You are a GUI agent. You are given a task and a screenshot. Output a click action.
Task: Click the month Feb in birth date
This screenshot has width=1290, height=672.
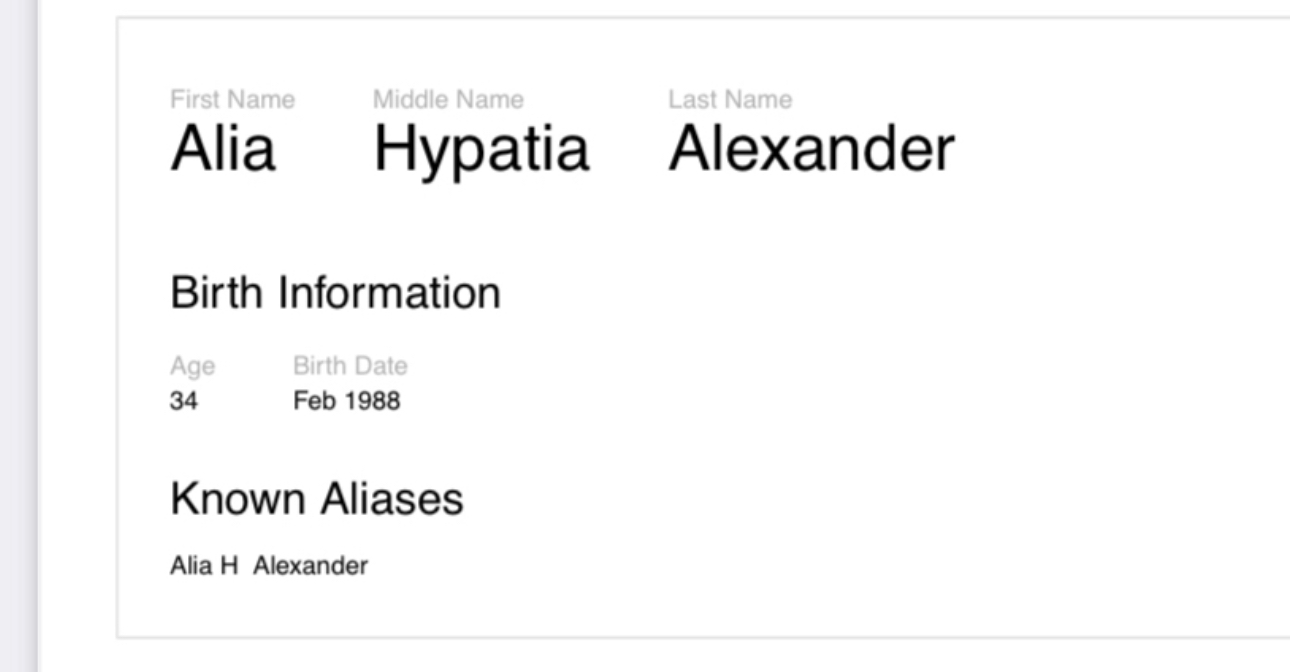(311, 402)
